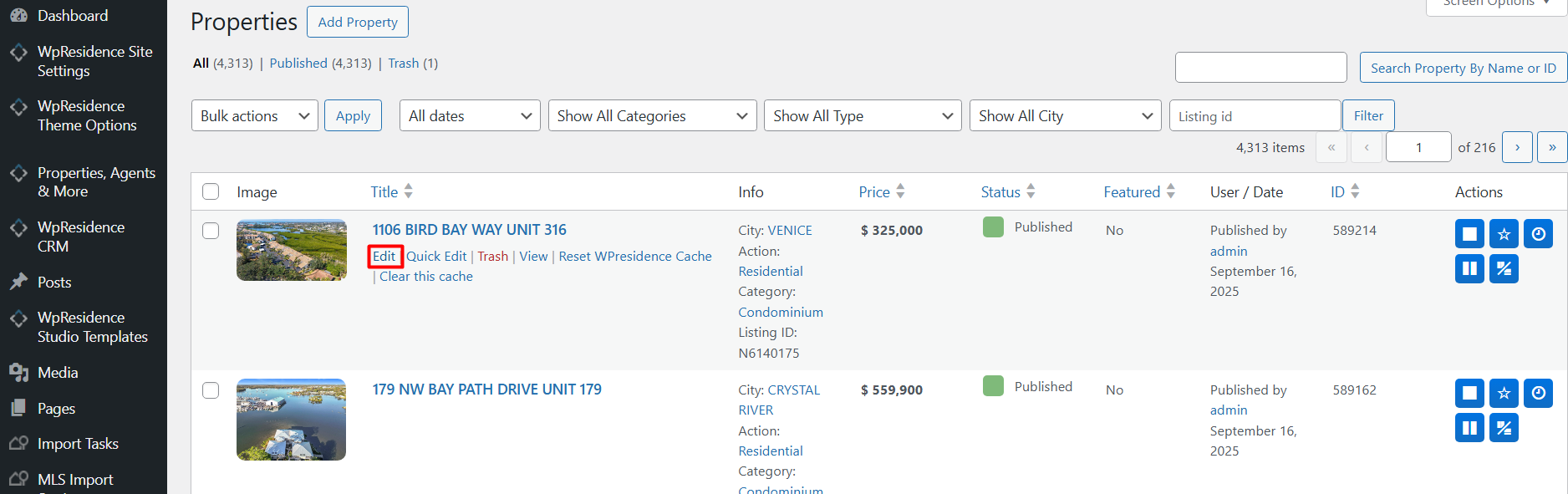
Task: Click the Listing id input field
Action: tap(1255, 116)
